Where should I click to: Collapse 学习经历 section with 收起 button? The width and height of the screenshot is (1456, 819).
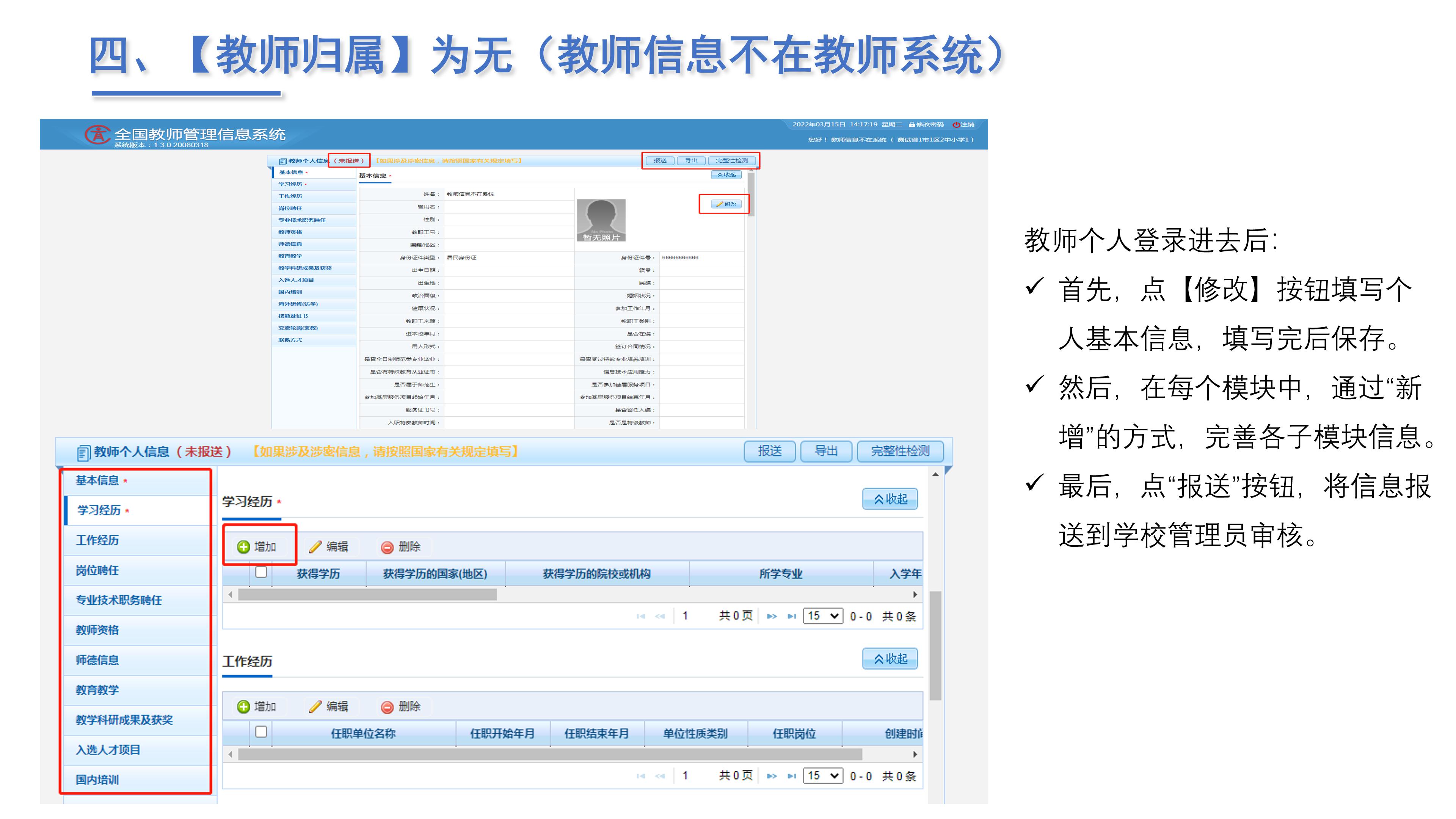[890, 499]
